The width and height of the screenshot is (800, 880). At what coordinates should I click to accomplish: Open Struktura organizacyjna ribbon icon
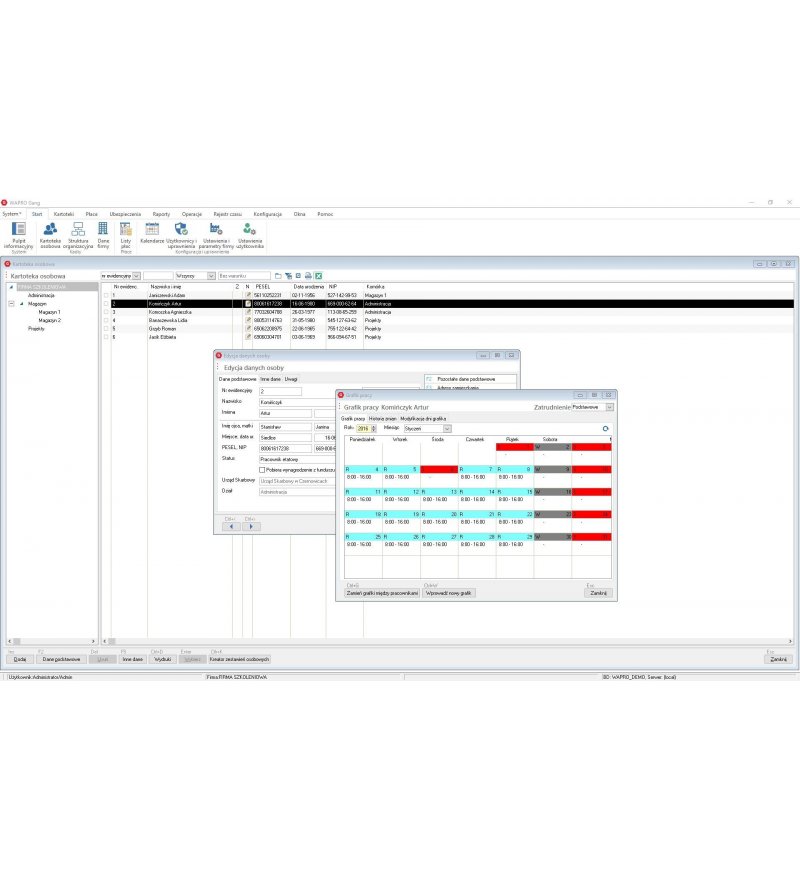coord(78,235)
